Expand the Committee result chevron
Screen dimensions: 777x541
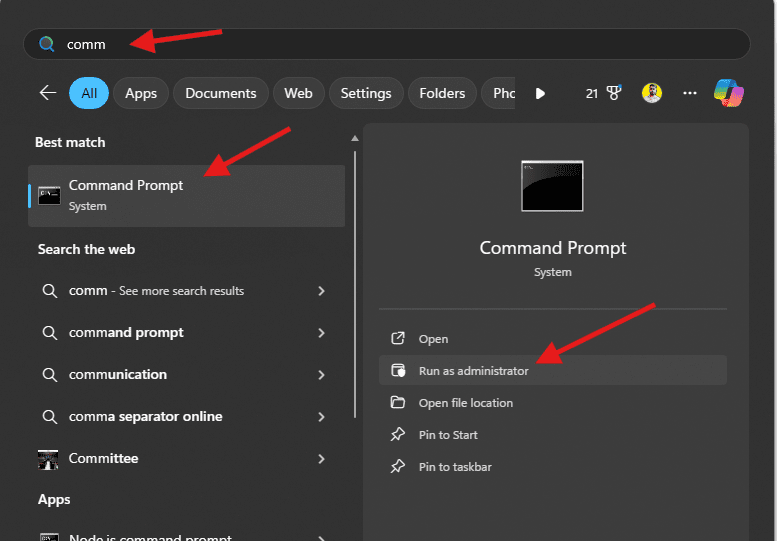(x=321, y=459)
